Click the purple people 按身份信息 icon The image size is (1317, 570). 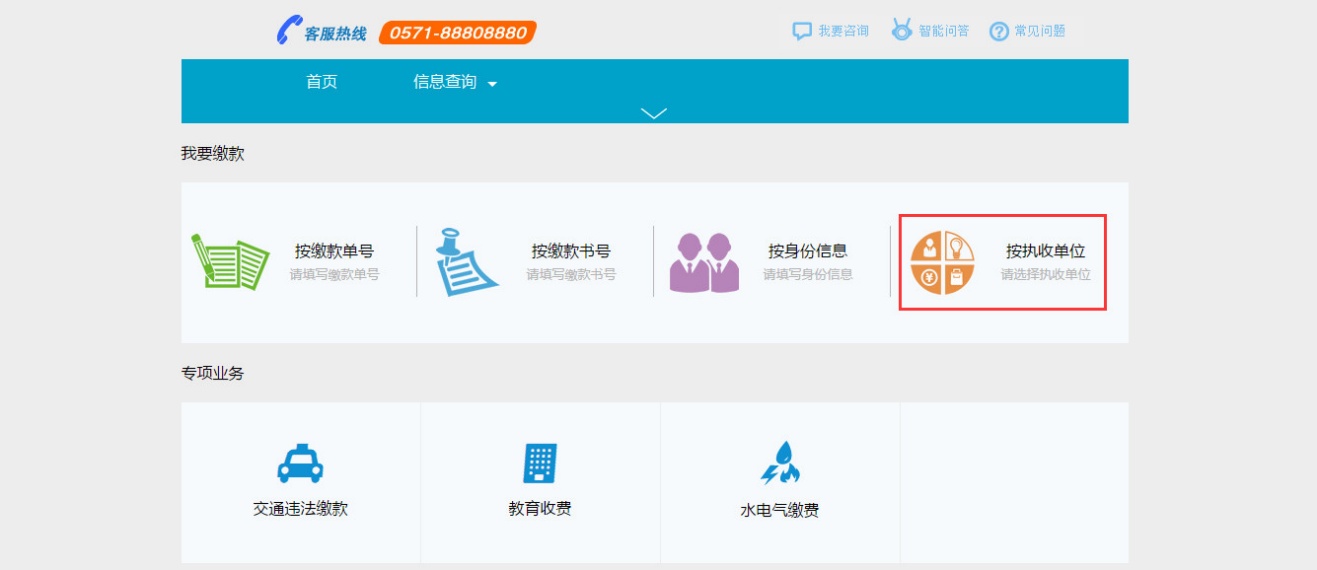tap(704, 262)
